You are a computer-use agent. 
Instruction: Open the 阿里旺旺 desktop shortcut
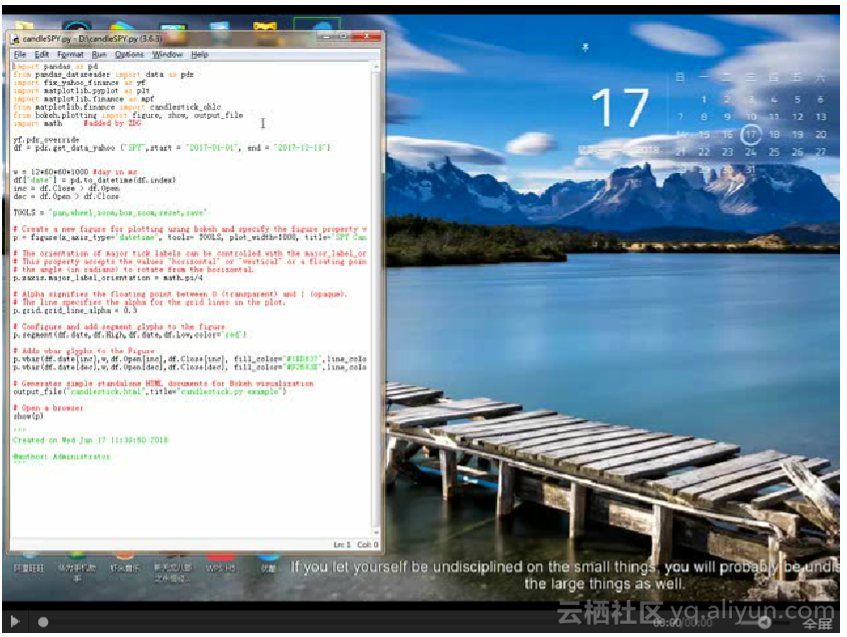[x=28, y=562]
